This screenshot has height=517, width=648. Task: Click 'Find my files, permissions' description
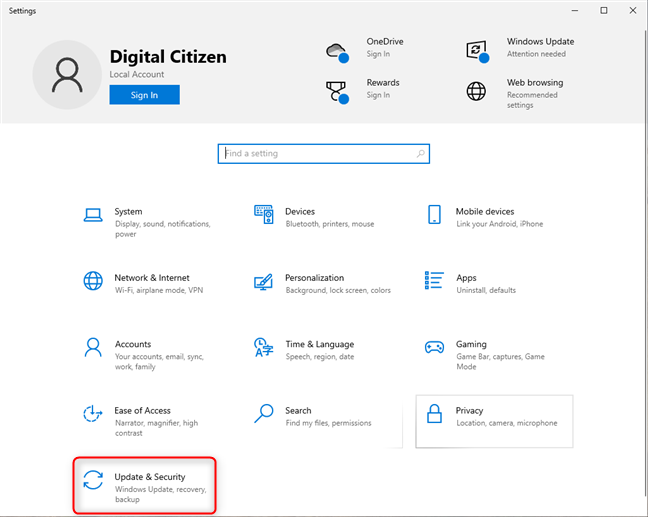329,423
